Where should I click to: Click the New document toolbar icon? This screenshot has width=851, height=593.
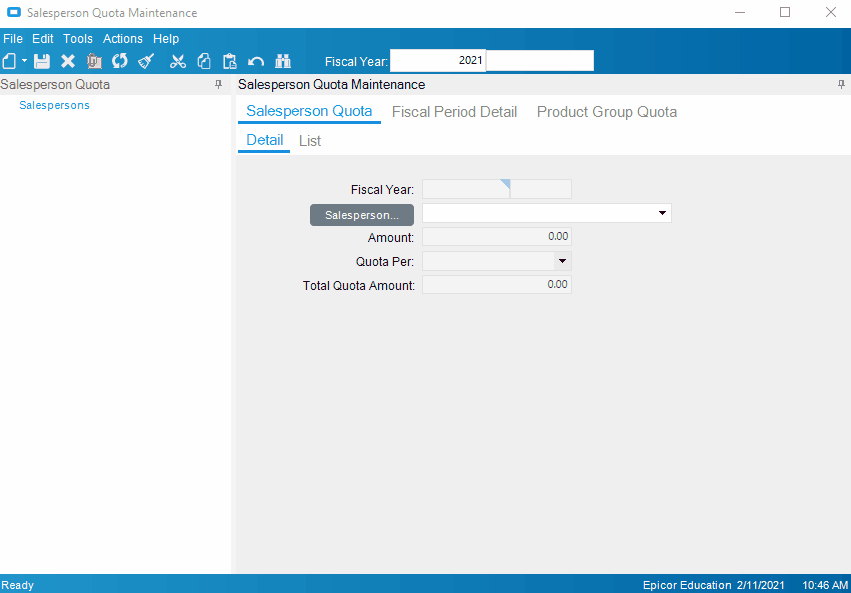tap(9, 61)
